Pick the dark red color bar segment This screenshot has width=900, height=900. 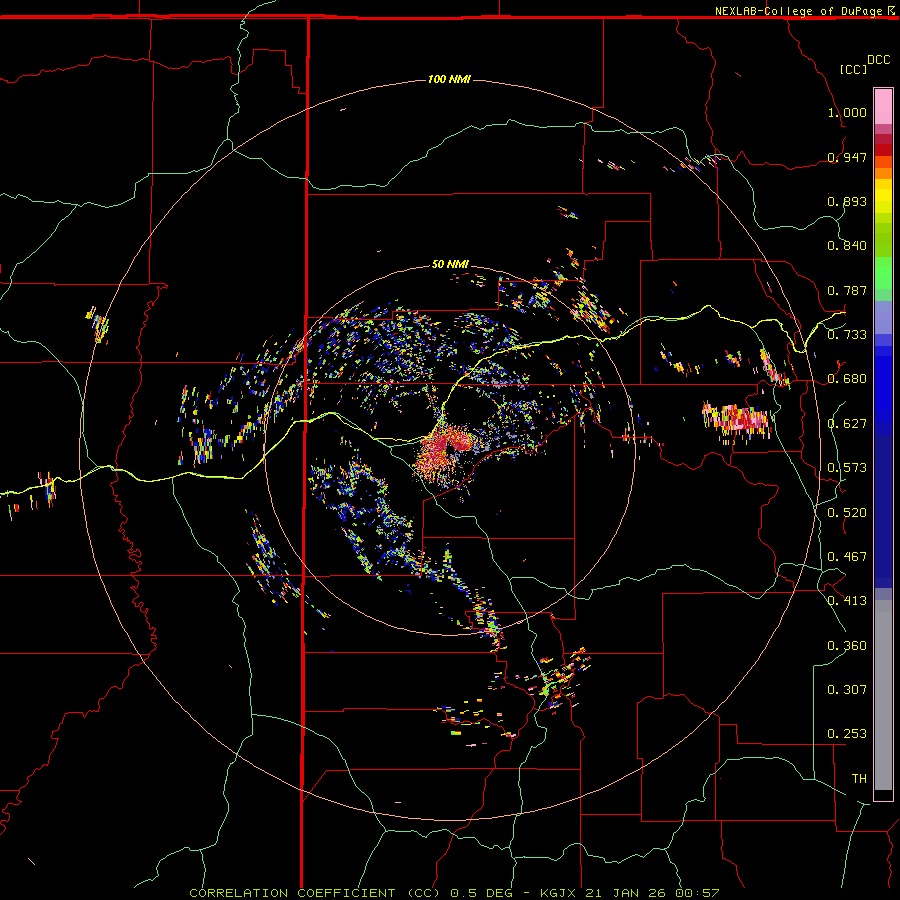coord(883,150)
